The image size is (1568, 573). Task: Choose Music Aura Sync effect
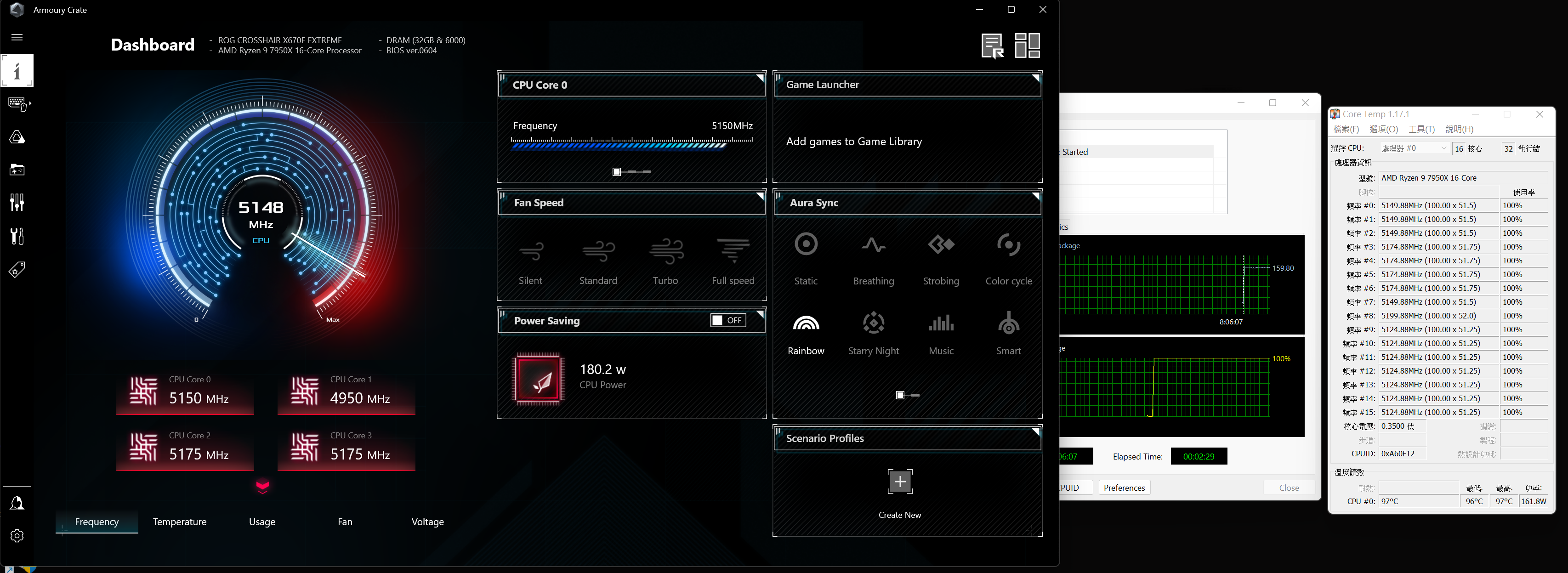point(941,334)
